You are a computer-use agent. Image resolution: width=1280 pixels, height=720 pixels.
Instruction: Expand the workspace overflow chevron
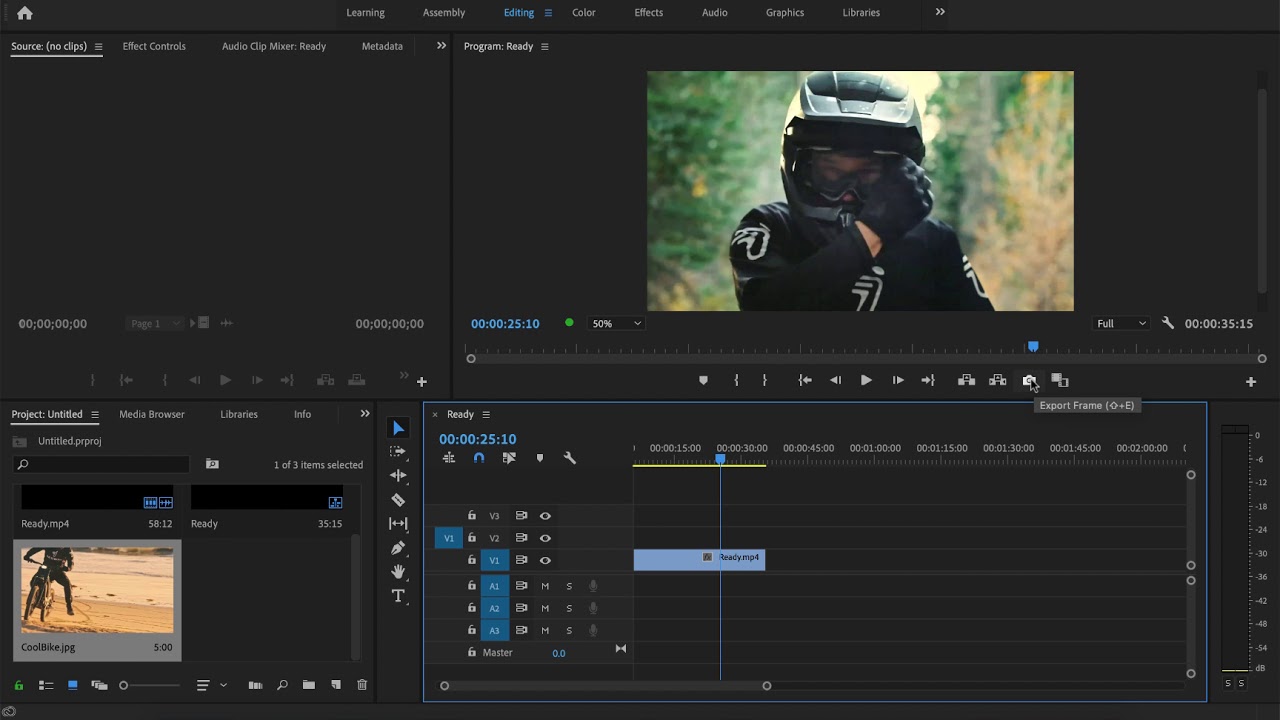pyautogui.click(x=940, y=12)
